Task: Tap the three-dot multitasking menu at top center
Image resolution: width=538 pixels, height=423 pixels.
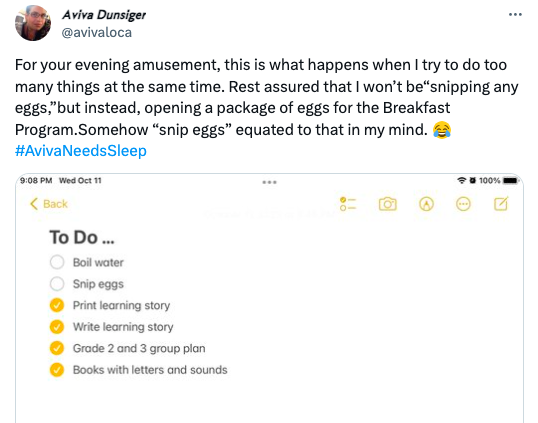Action: click(x=269, y=182)
